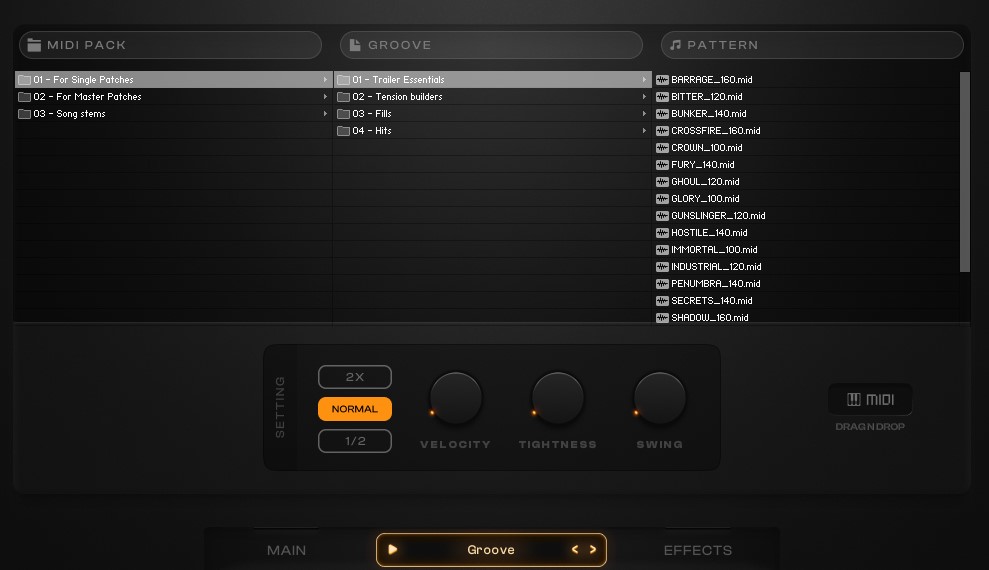Click the folder icon next to Tension builders
This screenshot has height=570, width=989.
click(343, 97)
